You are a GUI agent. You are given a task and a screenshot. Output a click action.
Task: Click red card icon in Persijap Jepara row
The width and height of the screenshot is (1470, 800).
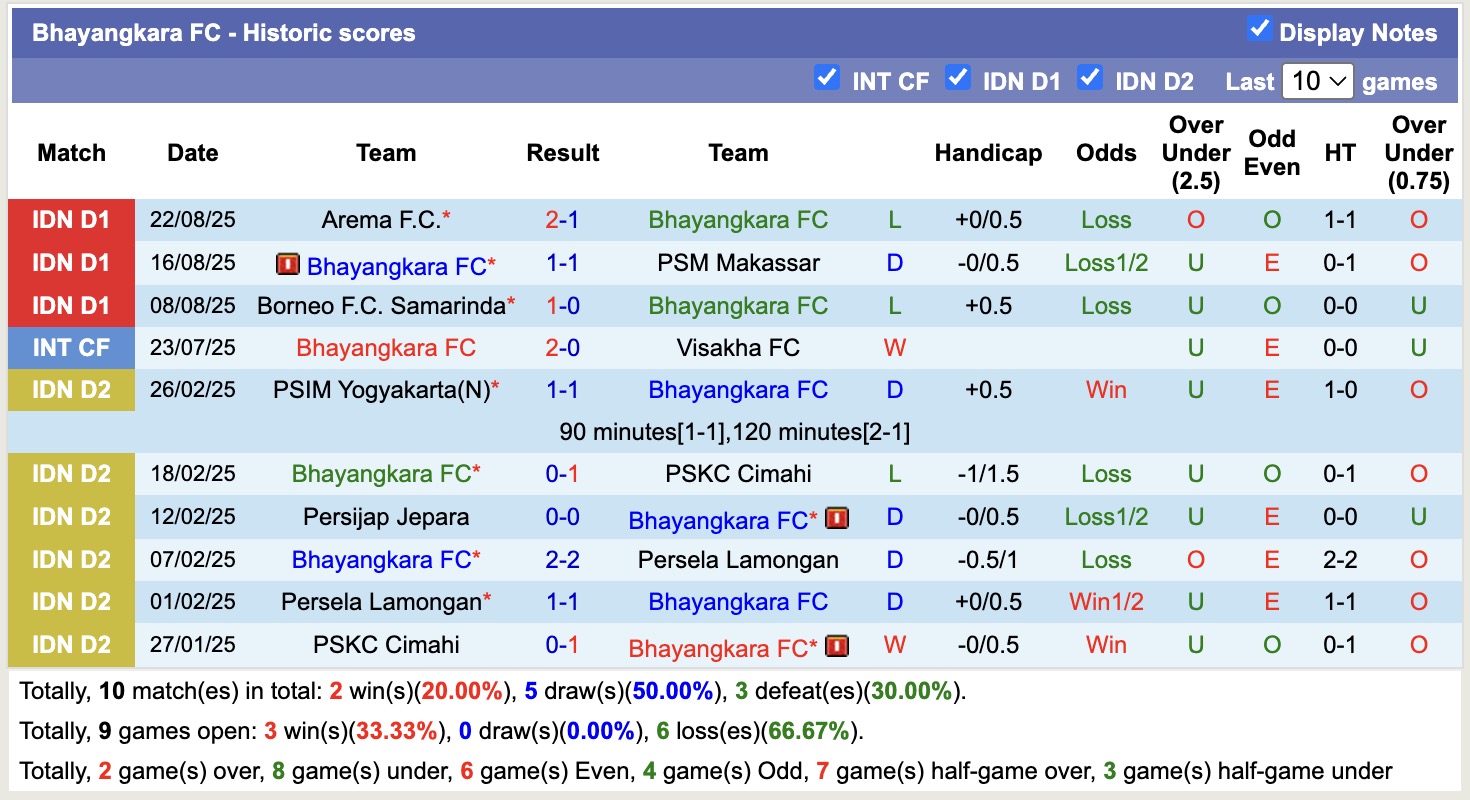837,518
